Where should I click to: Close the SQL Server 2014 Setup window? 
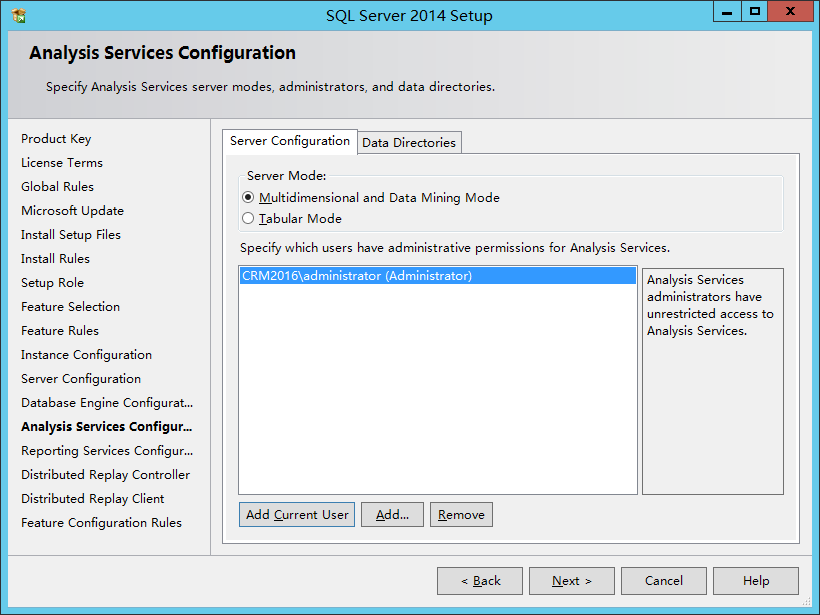point(790,12)
